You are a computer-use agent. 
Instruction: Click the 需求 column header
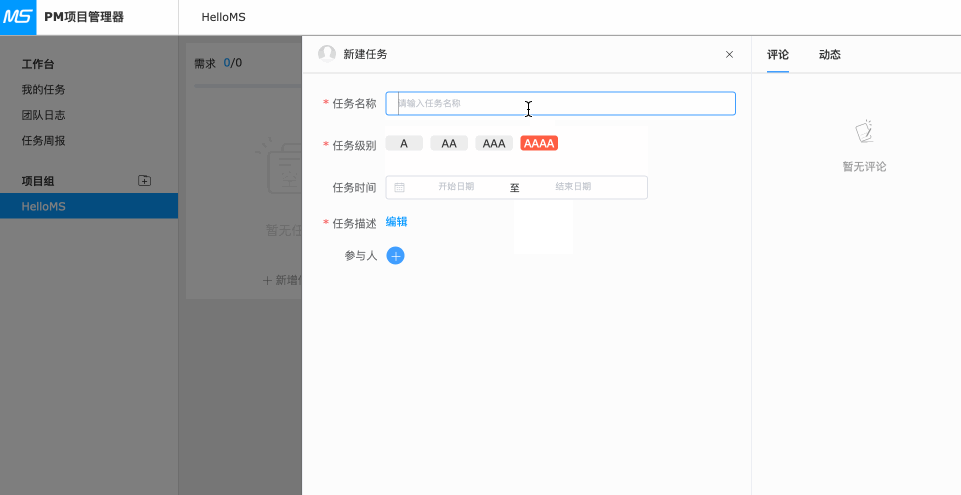point(205,63)
